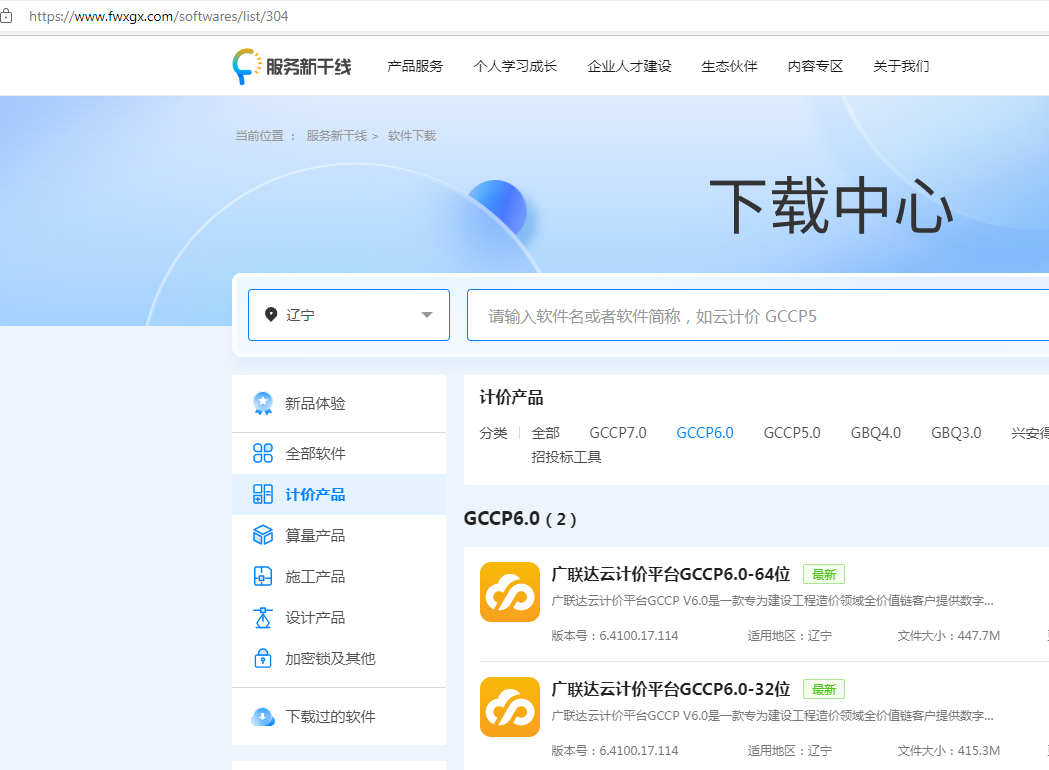Click the GCCP6.0-32位 product icon
Screen dimensions: 1049x770
tap(510, 707)
